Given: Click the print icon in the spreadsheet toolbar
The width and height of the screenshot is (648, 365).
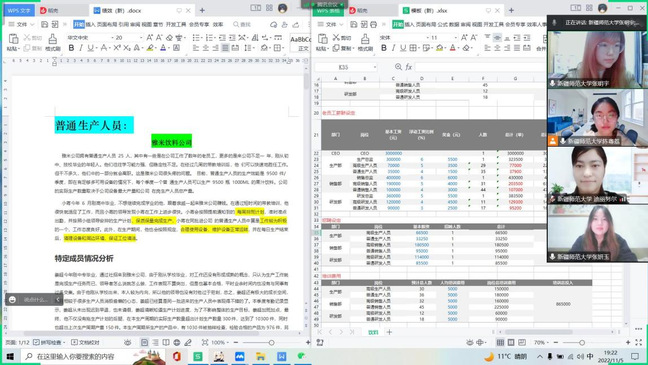Looking at the screenshot, I should (373, 25).
